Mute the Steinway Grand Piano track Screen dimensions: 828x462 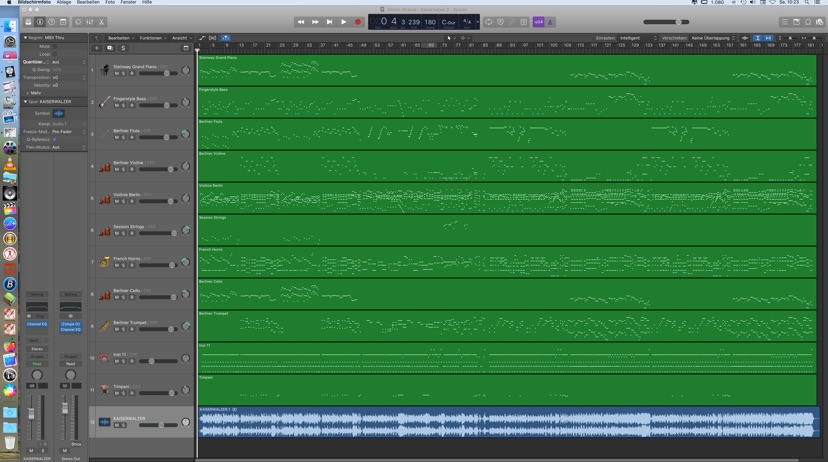(x=117, y=73)
